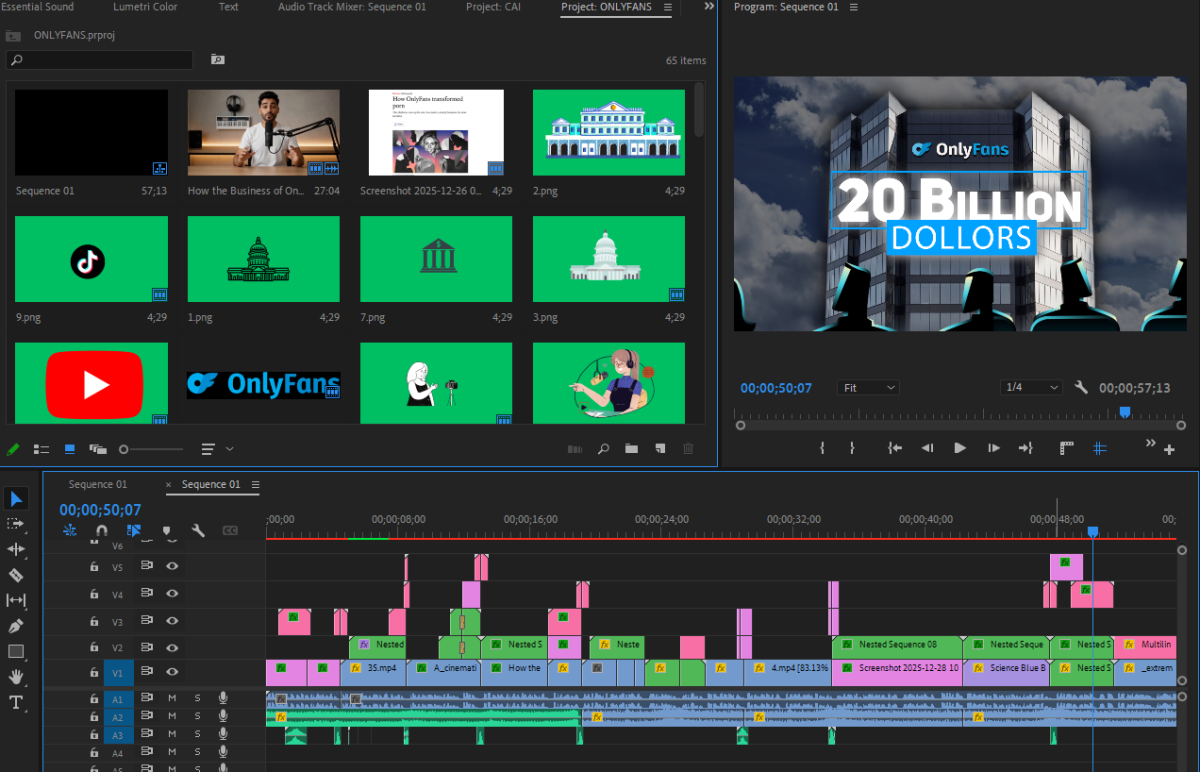This screenshot has width=1200, height=772.
Task: Switch to the Lumetri Color tab
Action: pos(145,7)
